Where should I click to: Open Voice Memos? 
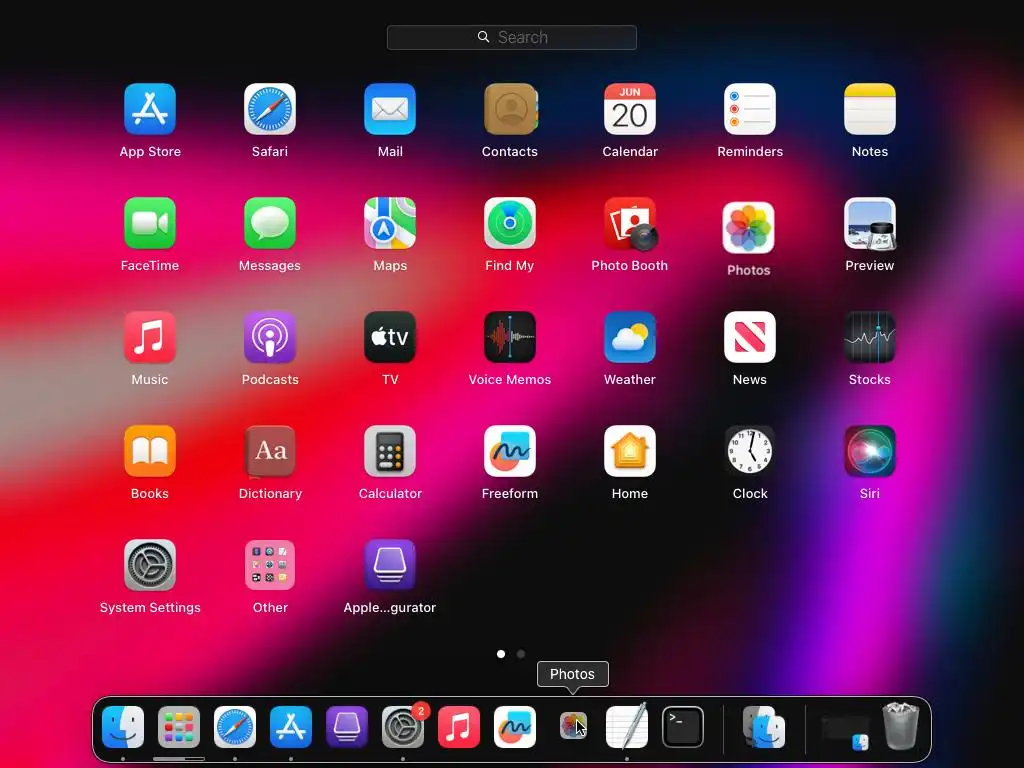click(x=510, y=337)
